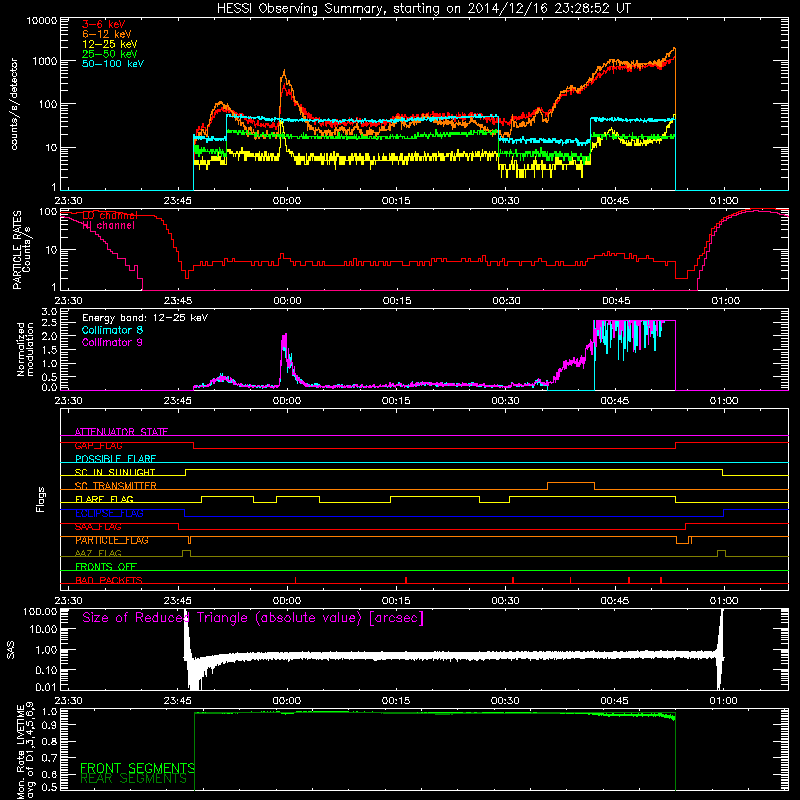The width and height of the screenshot is (800, 800).
Task: Select the Collimator 8 legend label
Action: 112,330
